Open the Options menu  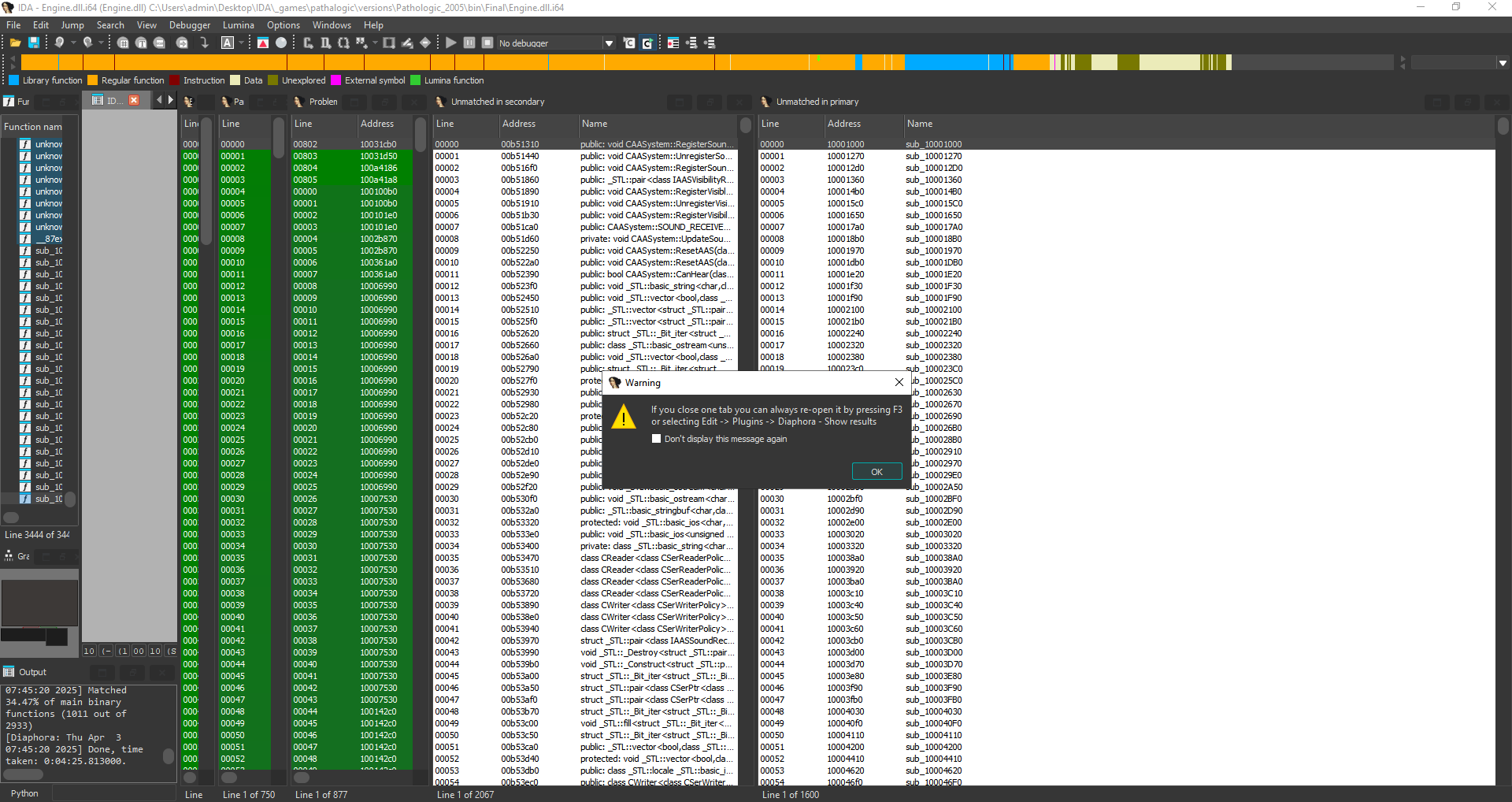[x=283, y=25]
